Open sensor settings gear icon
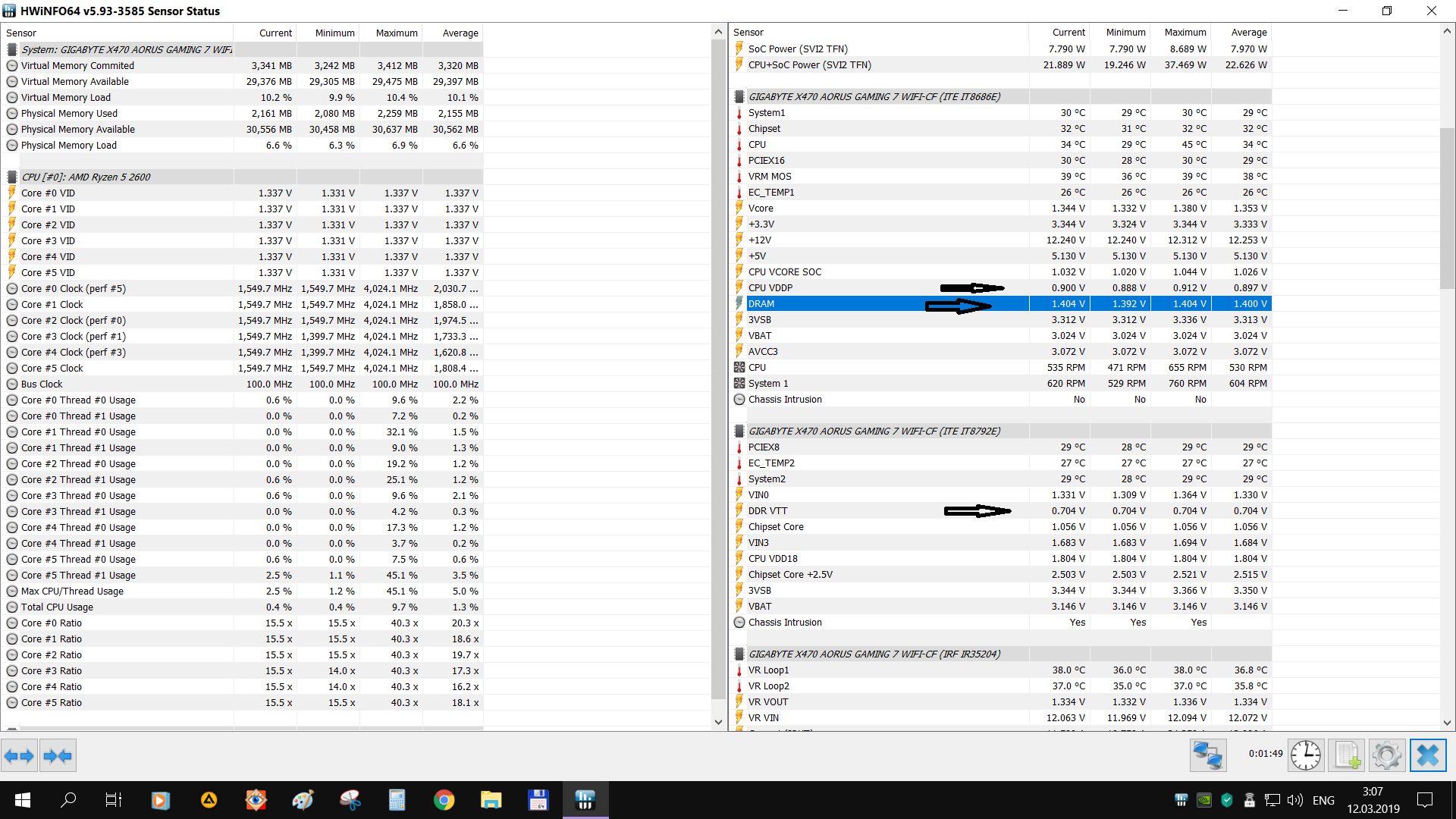 point(1386,755)
